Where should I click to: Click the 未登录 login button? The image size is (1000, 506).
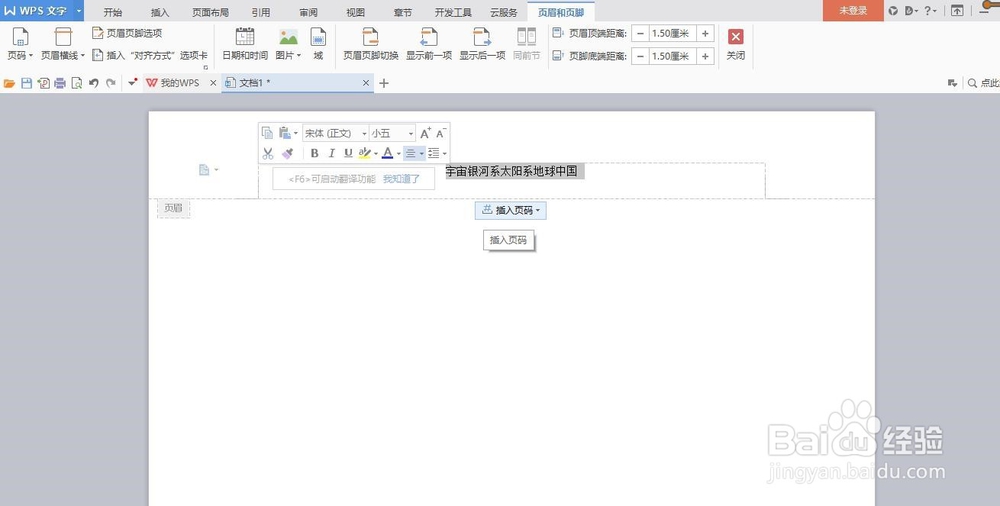[853, 10]
